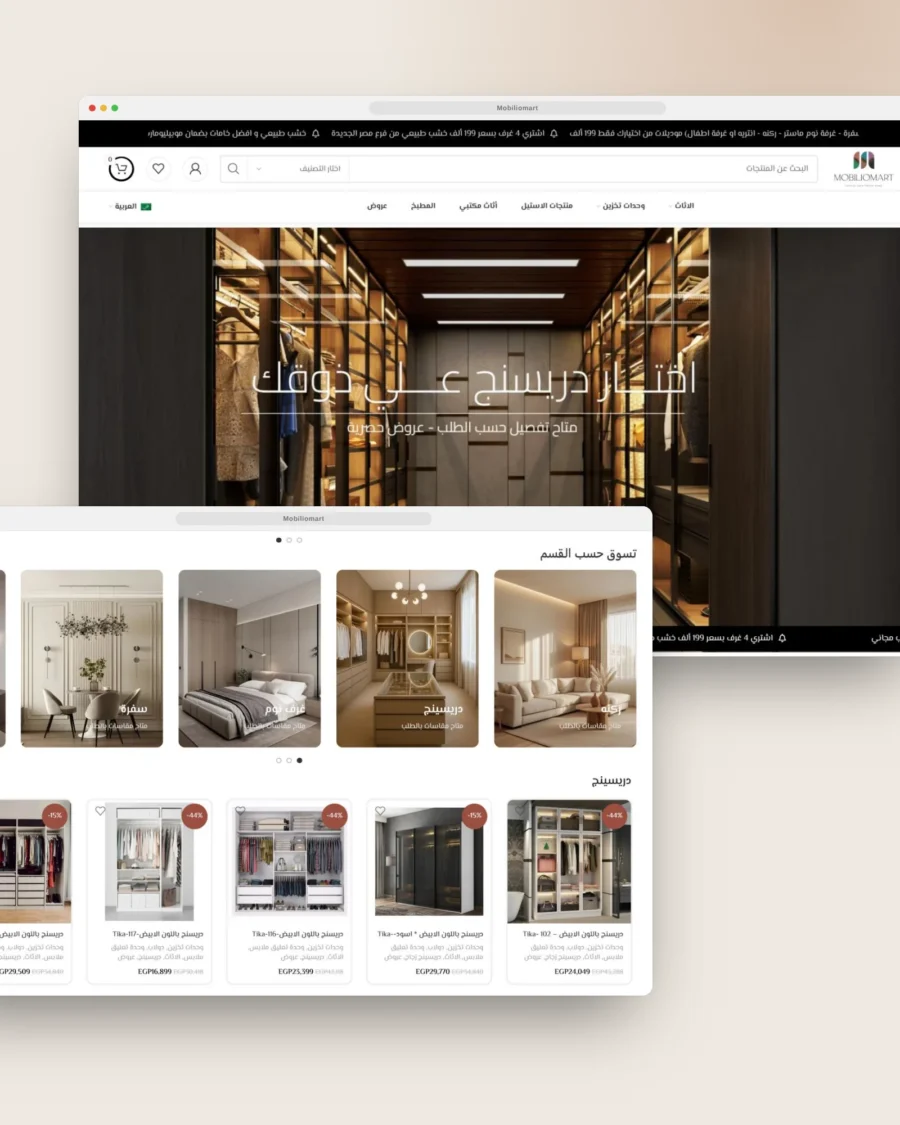The image size is (900, 1125).
Task: Click the front window Mobiliomart address bar
Action: 304,518
